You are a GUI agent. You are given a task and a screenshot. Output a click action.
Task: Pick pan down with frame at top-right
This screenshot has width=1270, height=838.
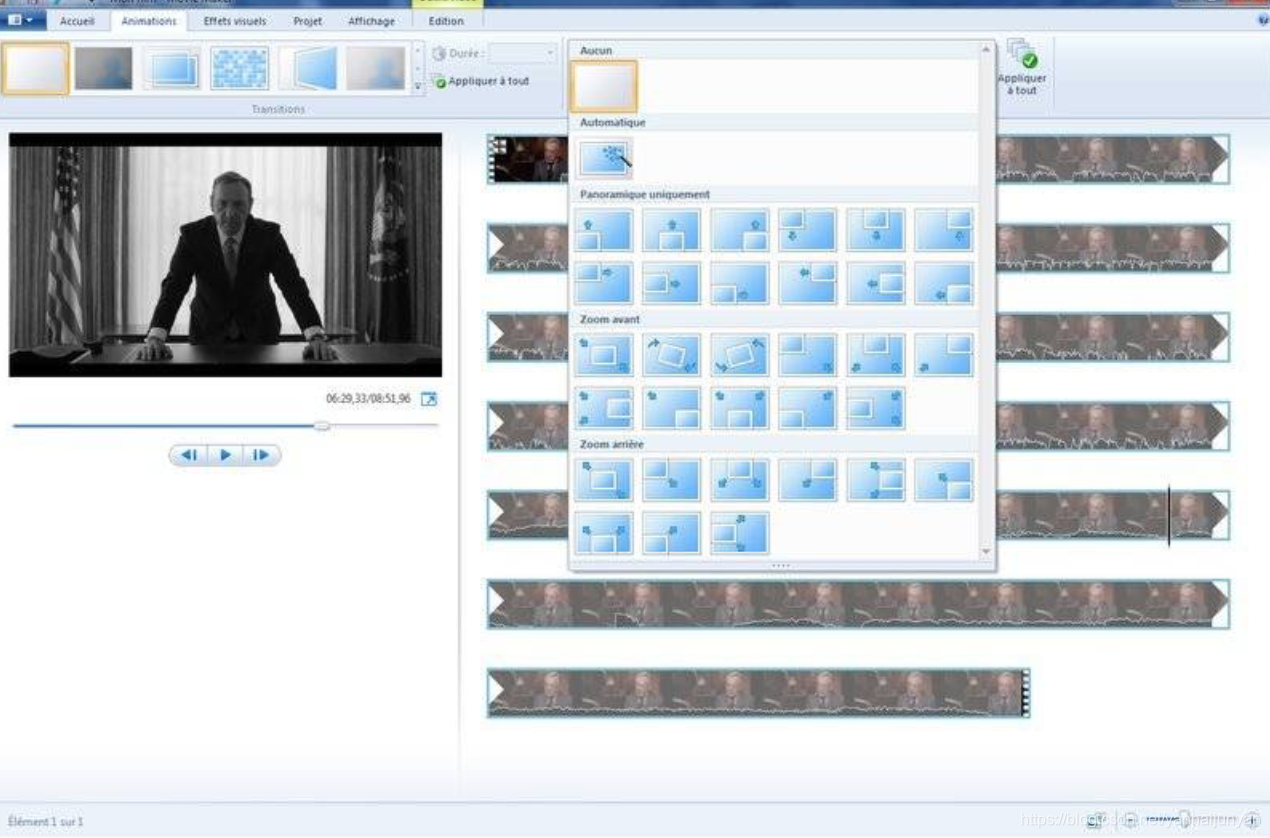click(x=944, y=230)
